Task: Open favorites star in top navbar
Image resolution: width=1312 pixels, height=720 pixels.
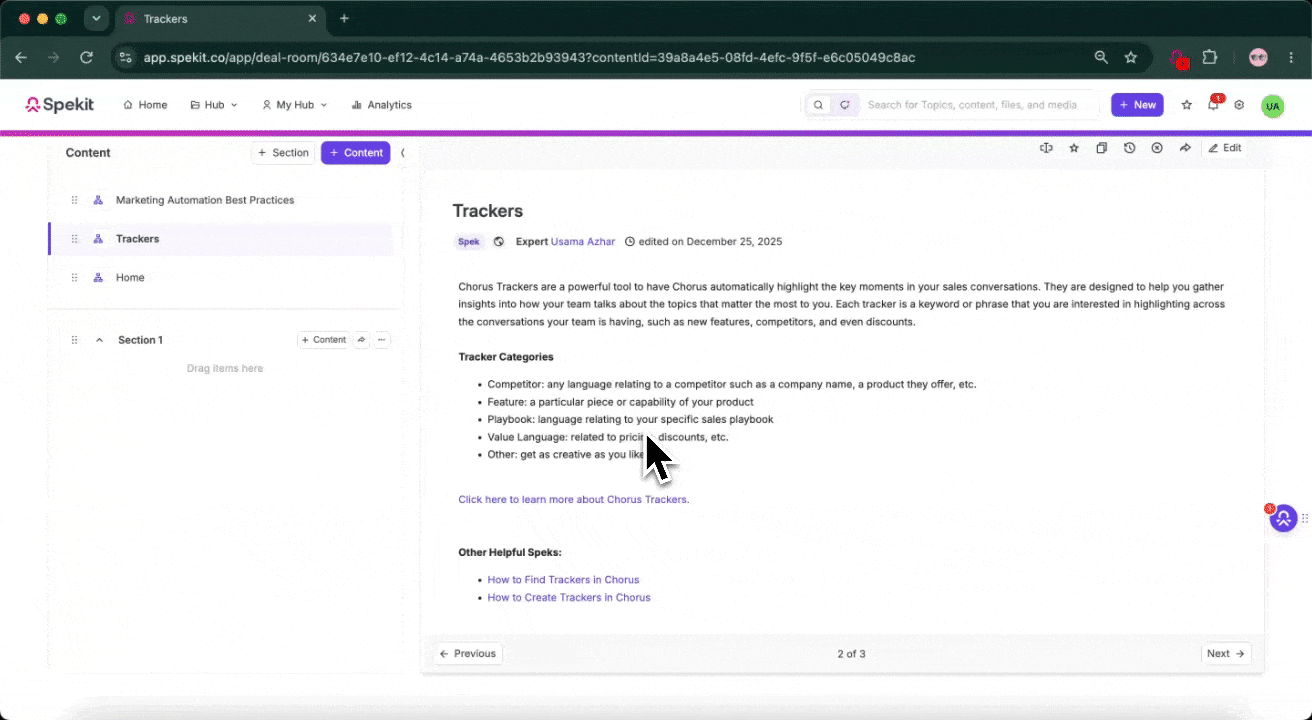Action: (1187, 105)
